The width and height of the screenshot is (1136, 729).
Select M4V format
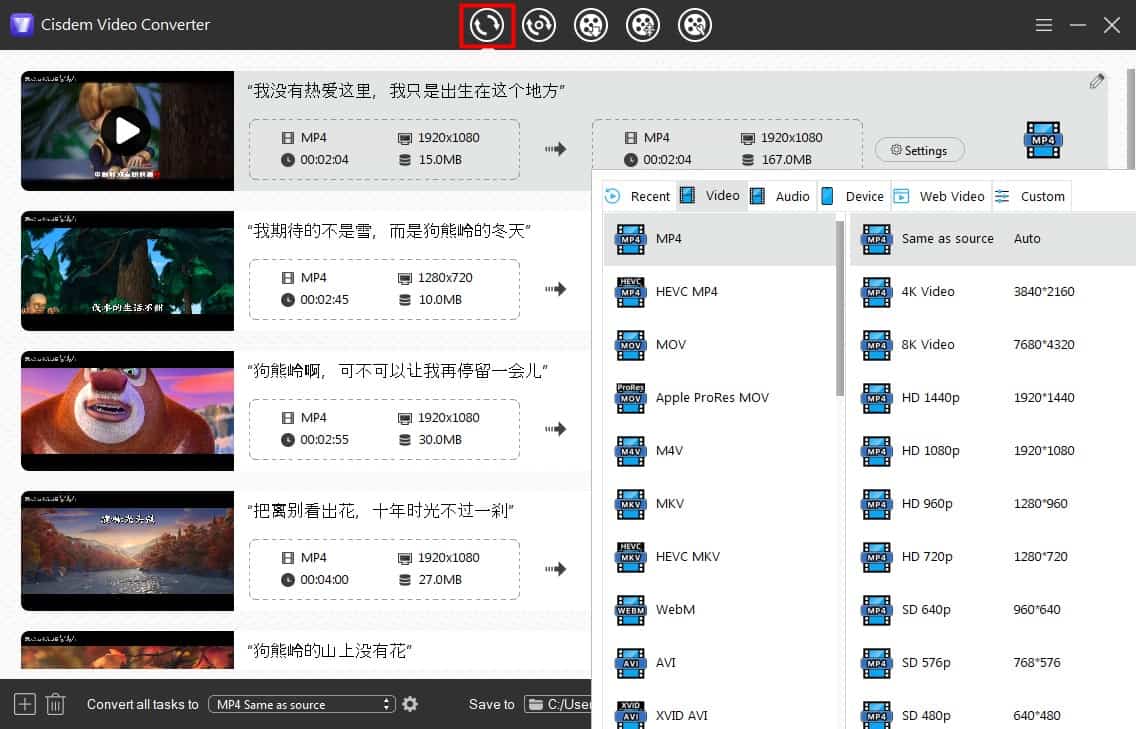(719, 451)
